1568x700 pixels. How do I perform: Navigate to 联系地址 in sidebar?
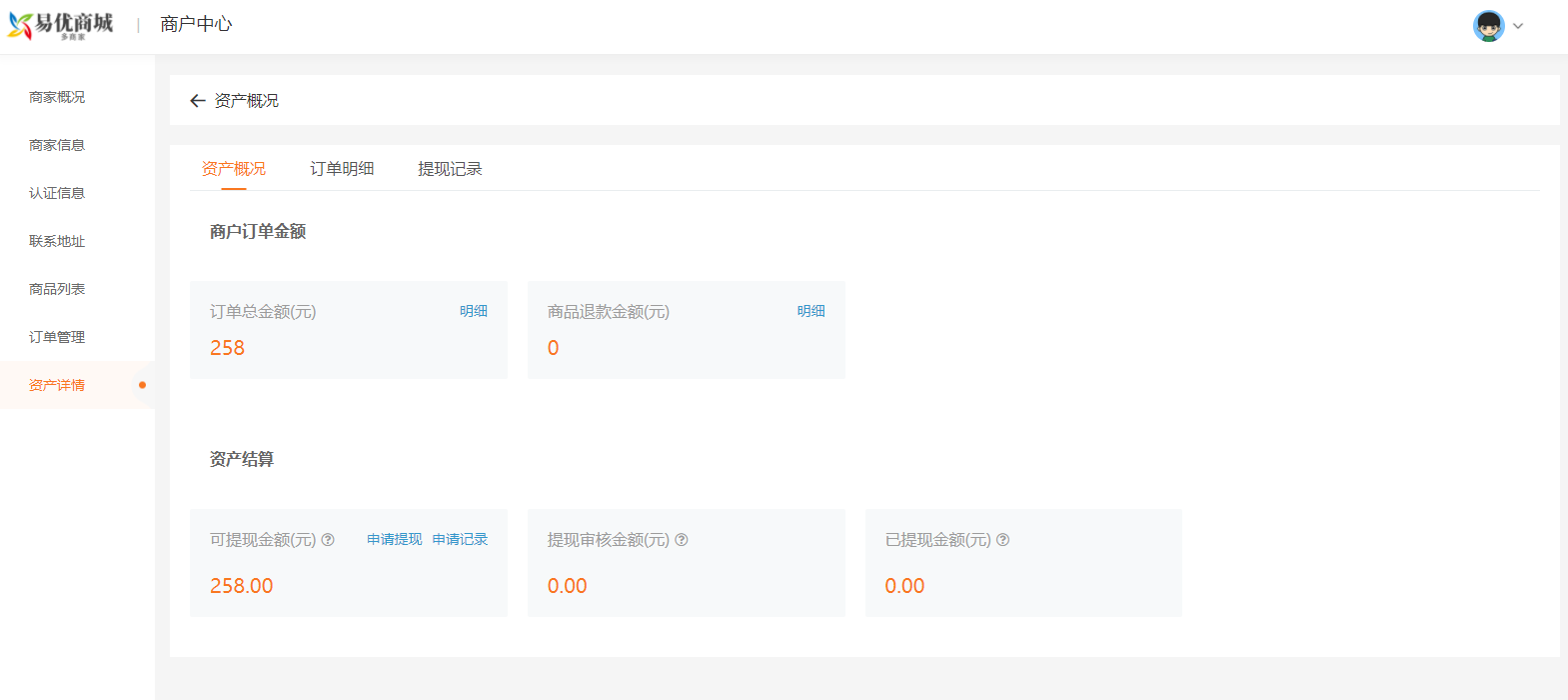pyautogui.click(x=57, y=241)
